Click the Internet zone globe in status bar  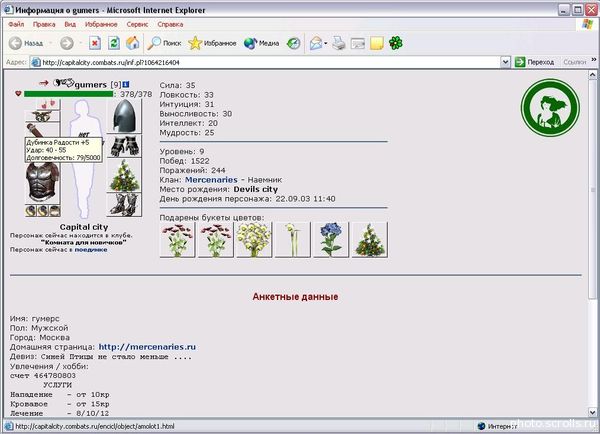481,426
